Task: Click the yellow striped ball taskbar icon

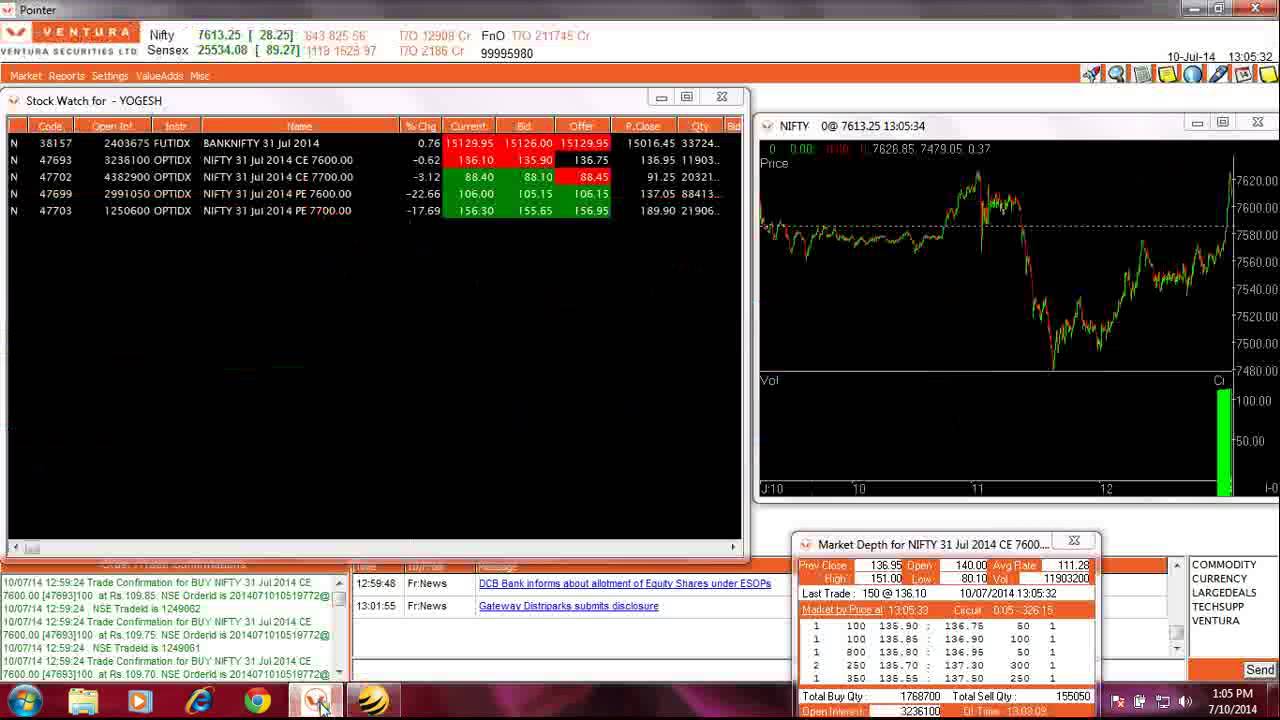Action: 373,701
